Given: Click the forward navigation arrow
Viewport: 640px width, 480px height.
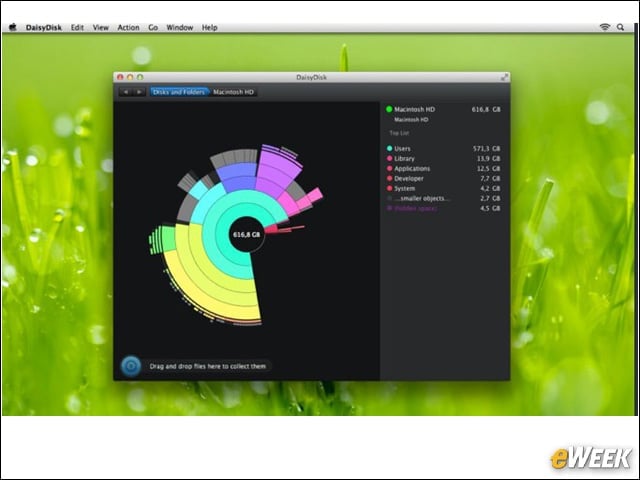Looking at the screenshot, I should [x=139, y=92].
